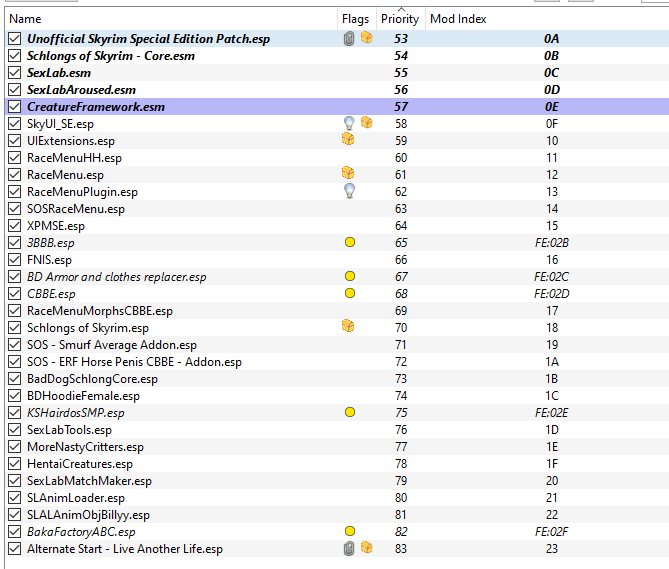Sort plugins by the Priority column header
The image size is (669, 569).
click(401, 19)
